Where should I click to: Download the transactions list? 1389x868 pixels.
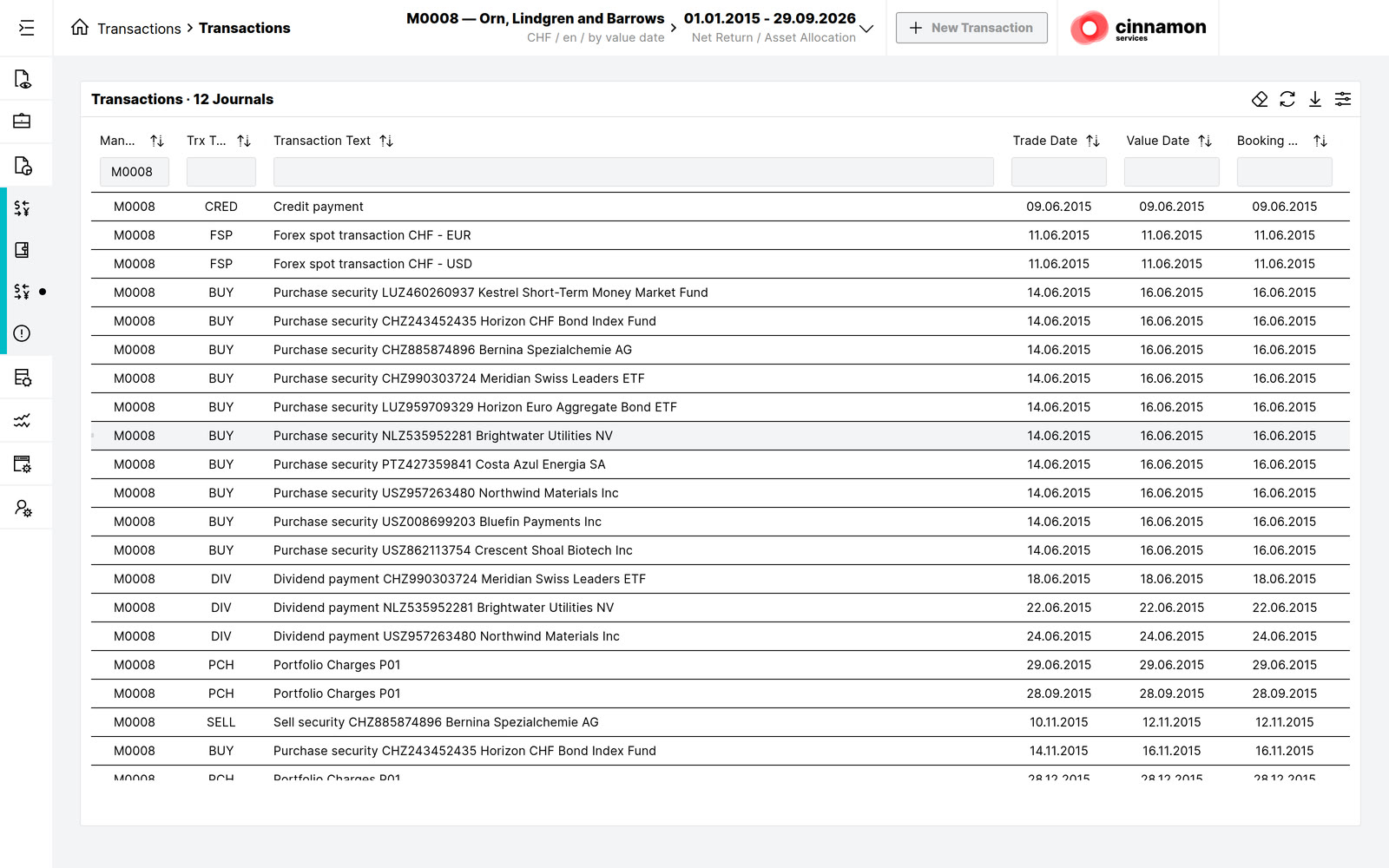pyautogui.click(x=1315, y=99)
